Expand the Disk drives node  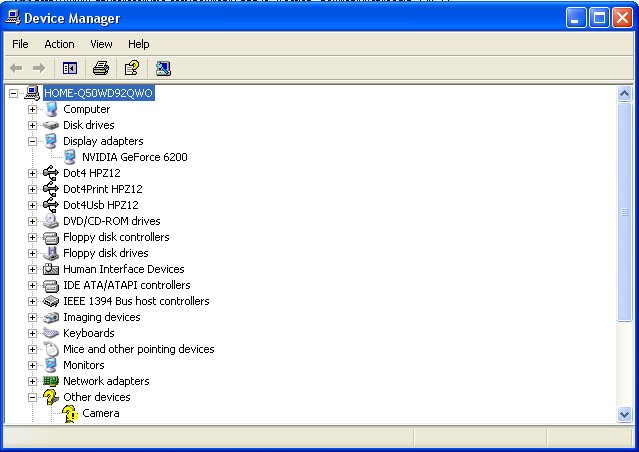(x=32, y=125)
